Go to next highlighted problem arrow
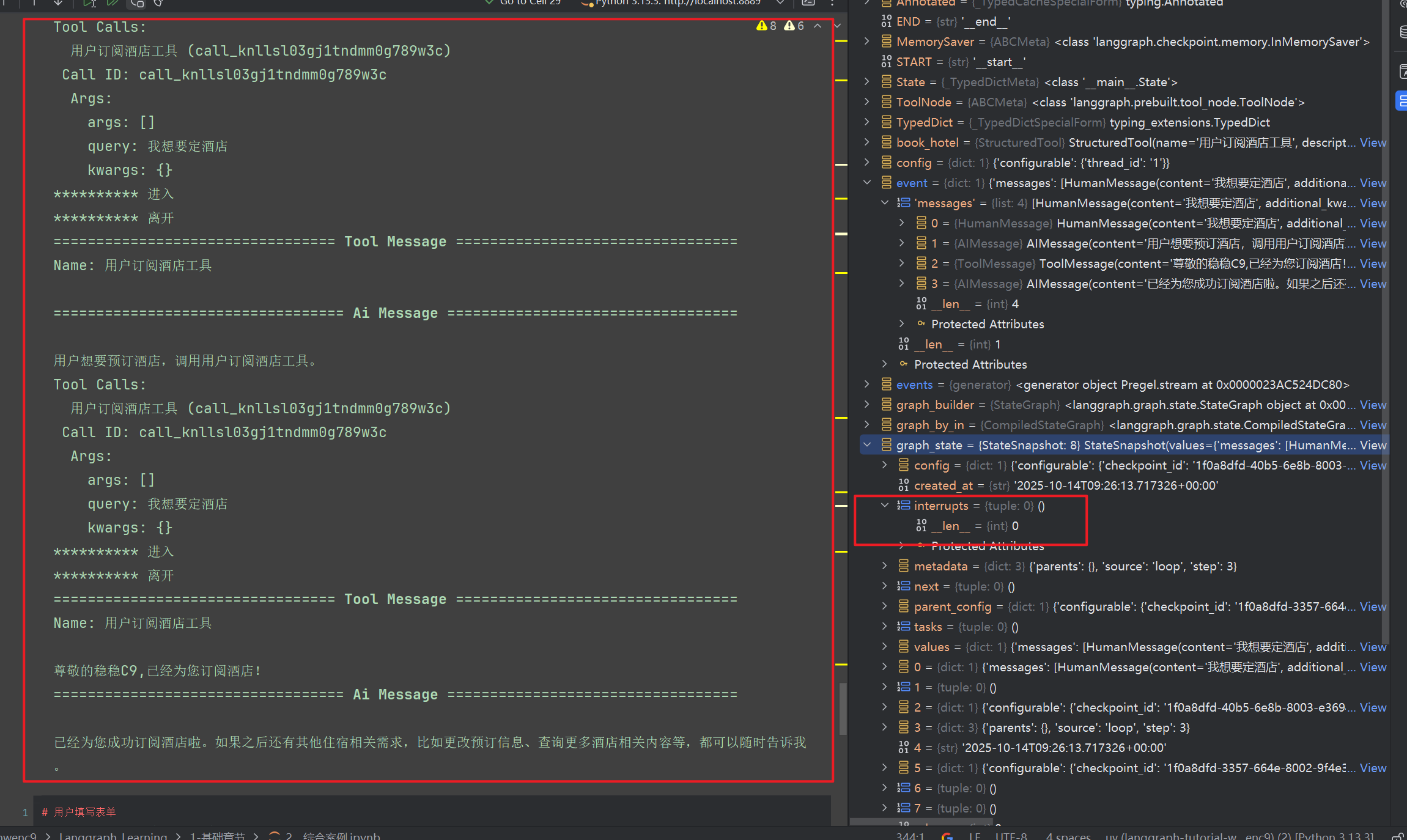The image size is (1407, 840). [837, 26]
